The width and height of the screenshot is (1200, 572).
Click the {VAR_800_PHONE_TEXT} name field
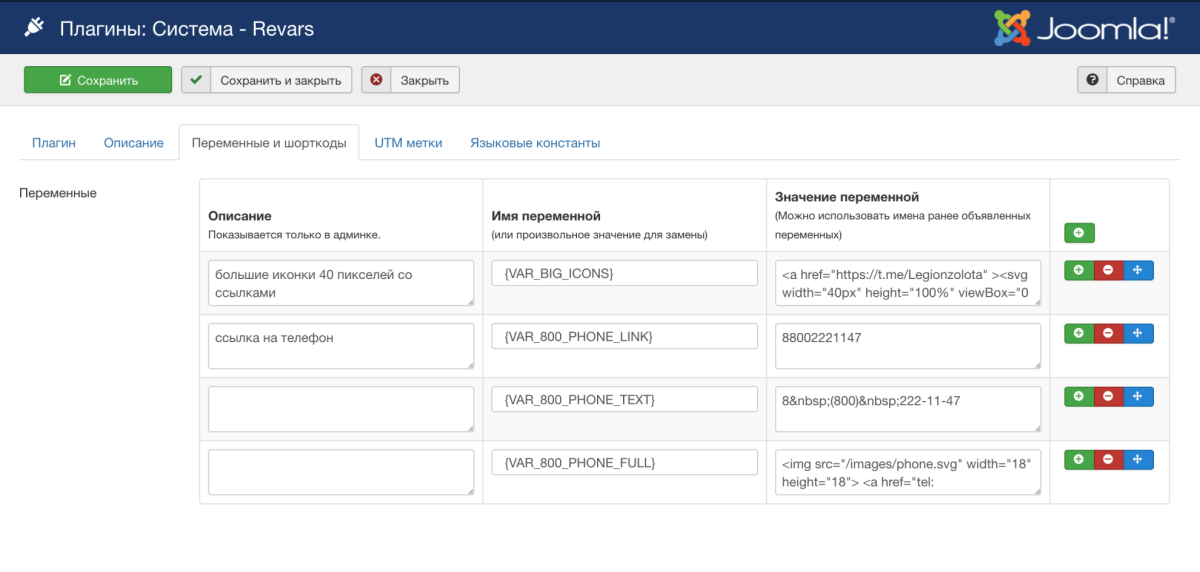[624, 400]
